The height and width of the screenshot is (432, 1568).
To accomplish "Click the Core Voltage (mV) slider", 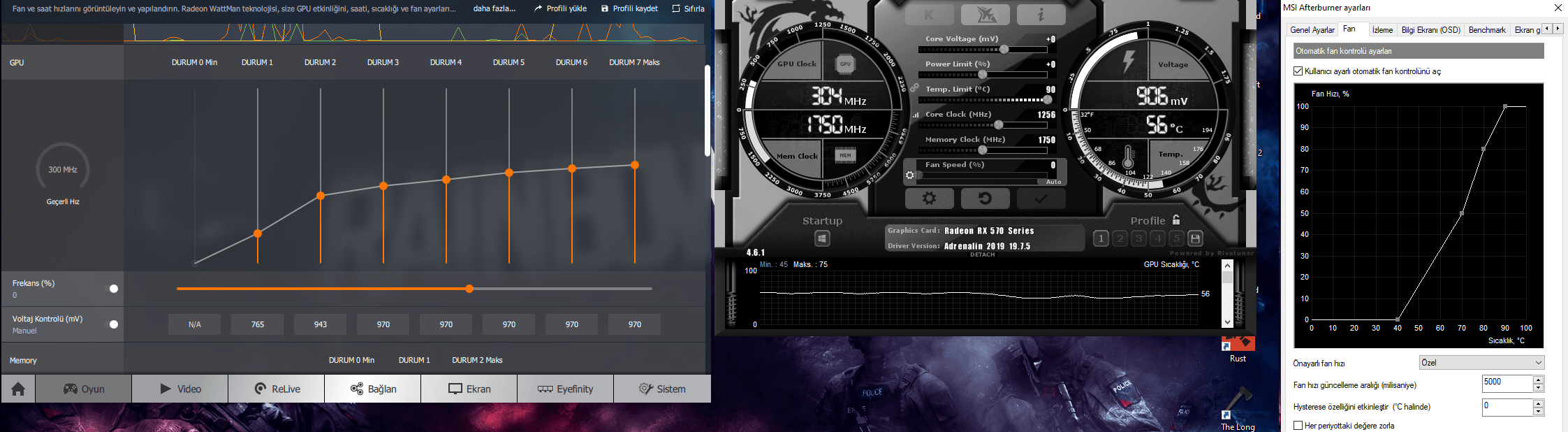I will (x=983, y=50).
